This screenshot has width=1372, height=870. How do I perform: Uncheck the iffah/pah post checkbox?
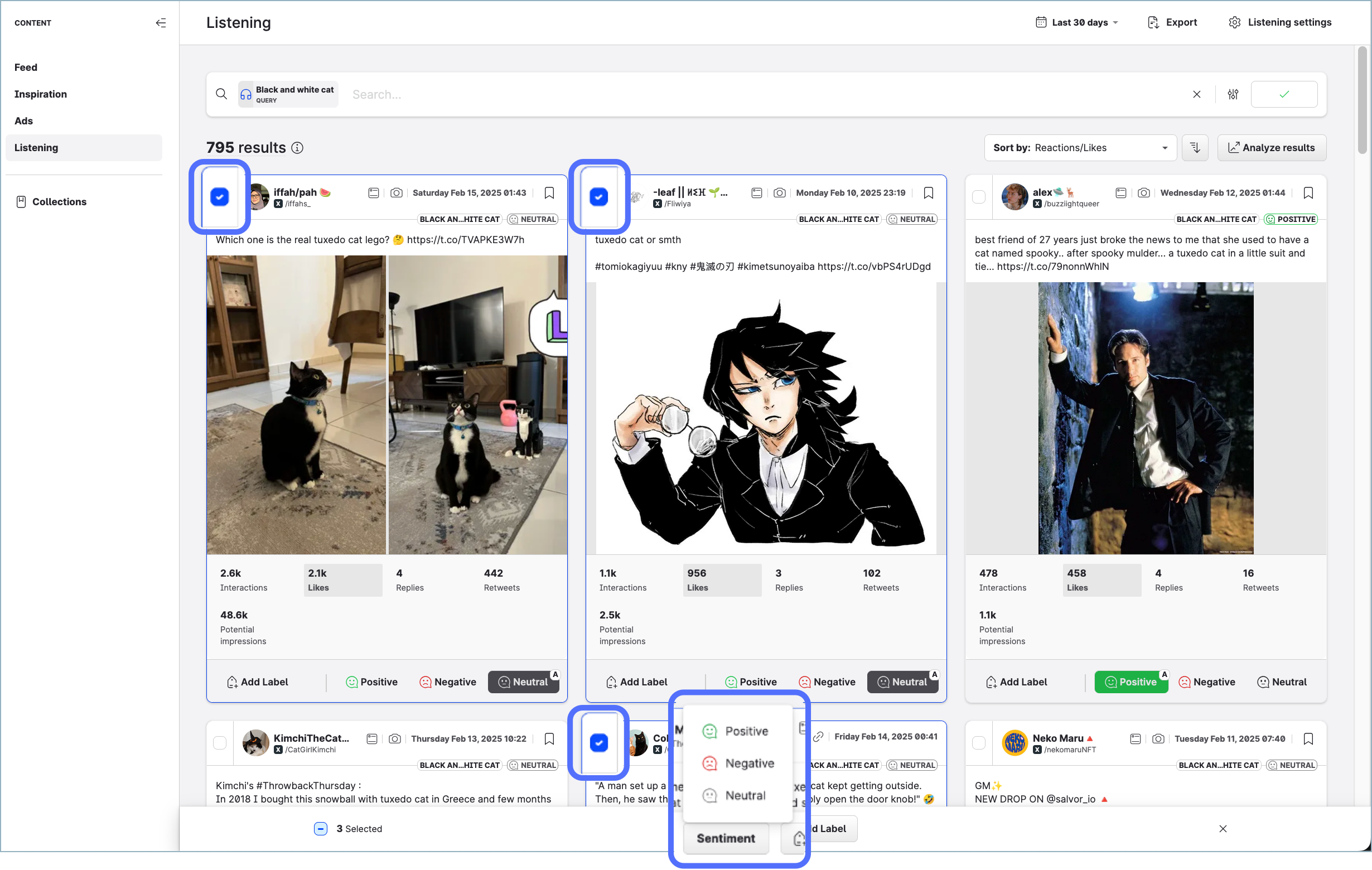click(219, 196)
